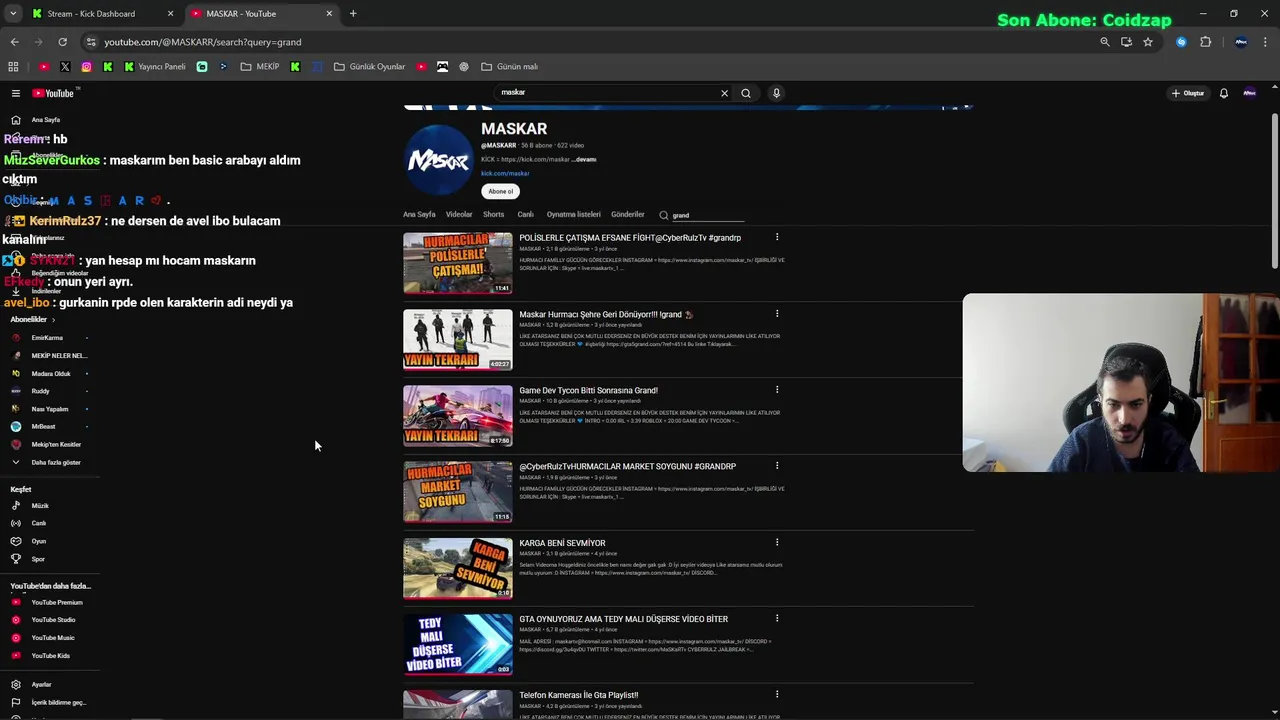This screenshot has height=720, width=1280.
Task: Open the apps grid shortcut in bookmarks bar
Action: 13,67
